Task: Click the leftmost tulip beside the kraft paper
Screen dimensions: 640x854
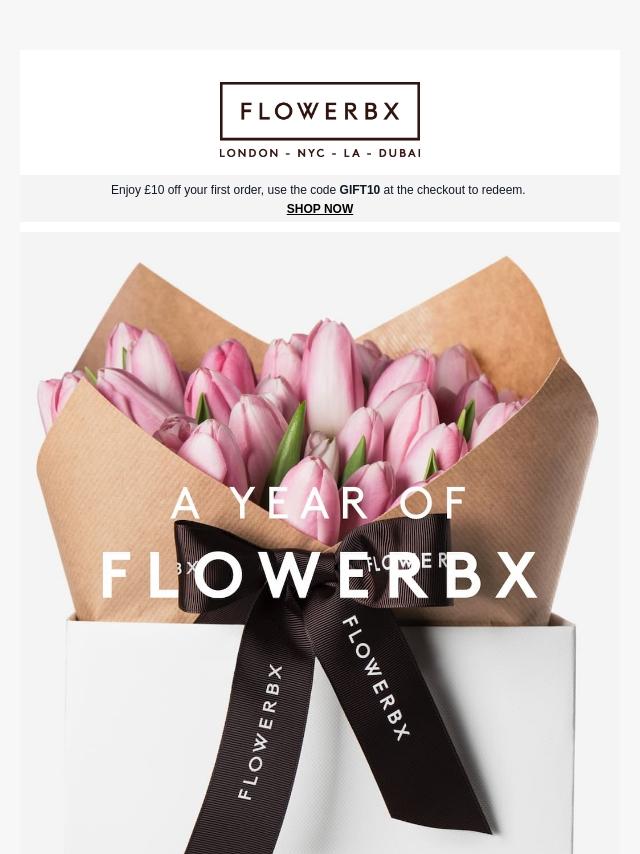Action: click(54, 399)
